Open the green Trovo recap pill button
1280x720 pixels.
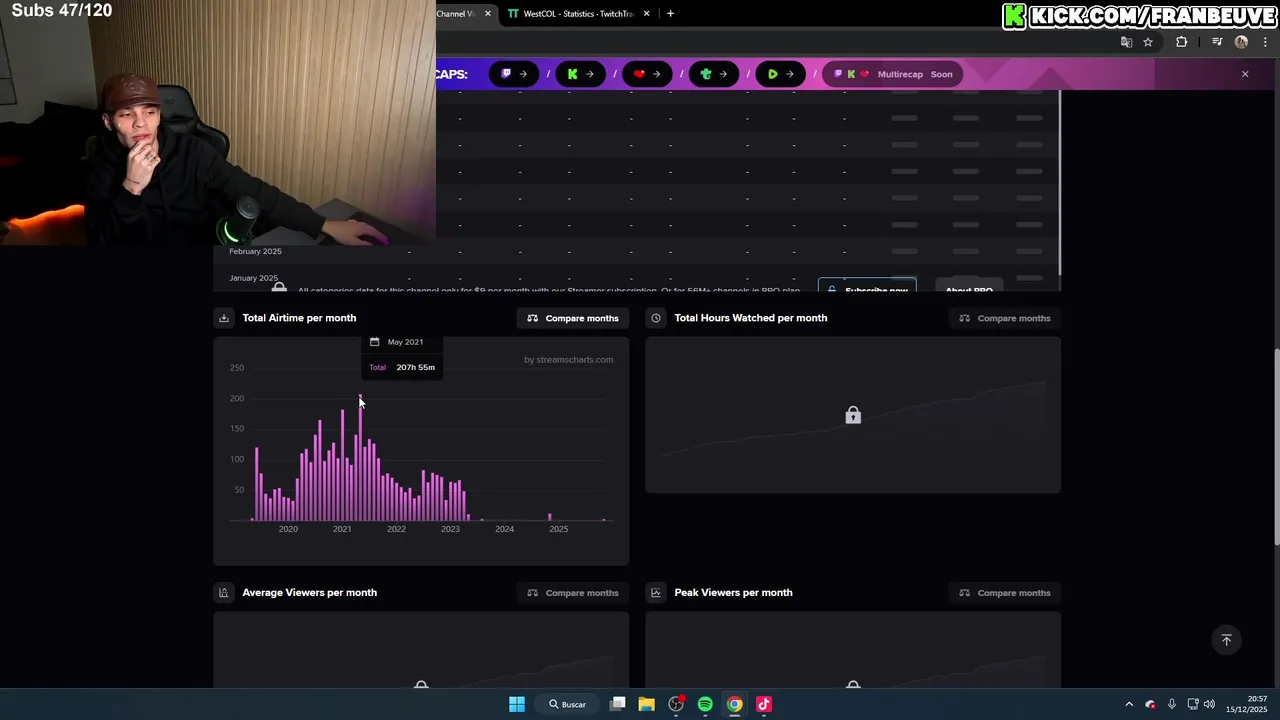pos(714,74)
